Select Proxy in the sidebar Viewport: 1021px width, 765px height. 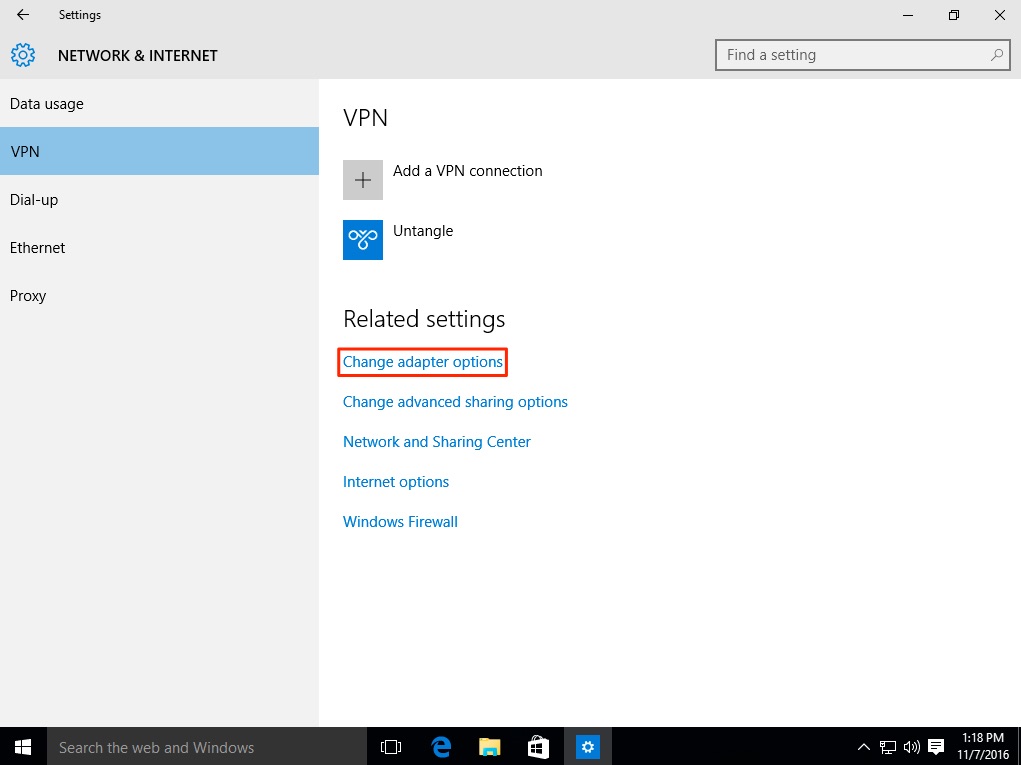point(28,296)
